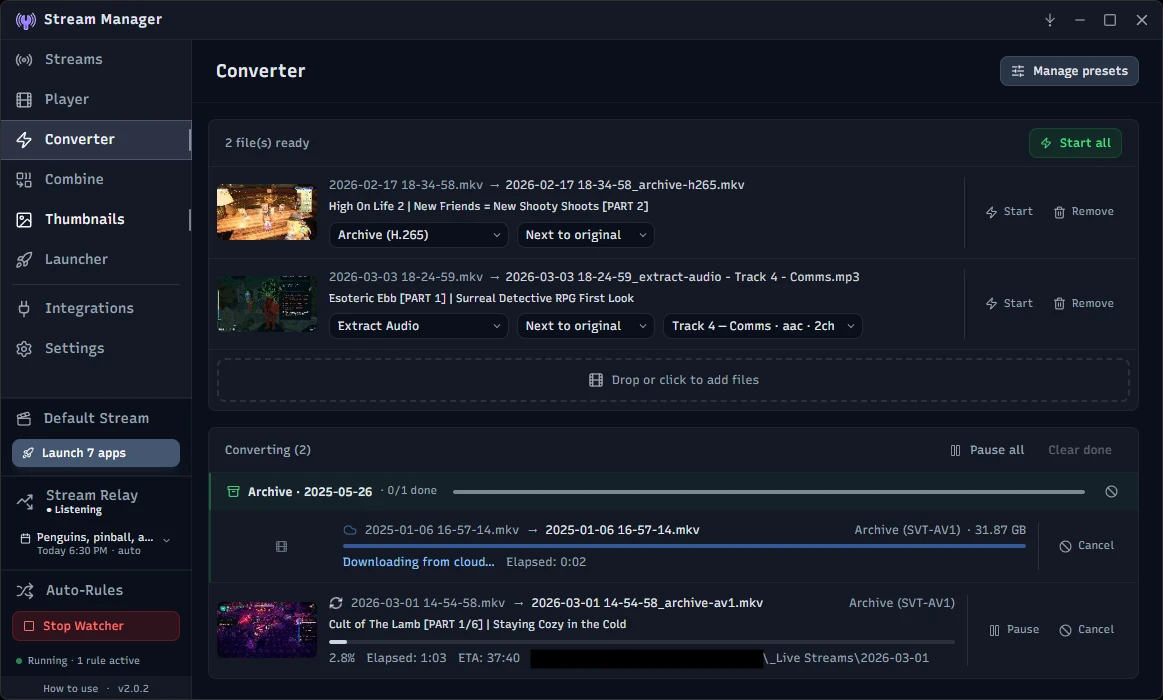Click the Archive 2025-05-26 batch progress bar
The image size is (1163, 700).
click(768, 492)
